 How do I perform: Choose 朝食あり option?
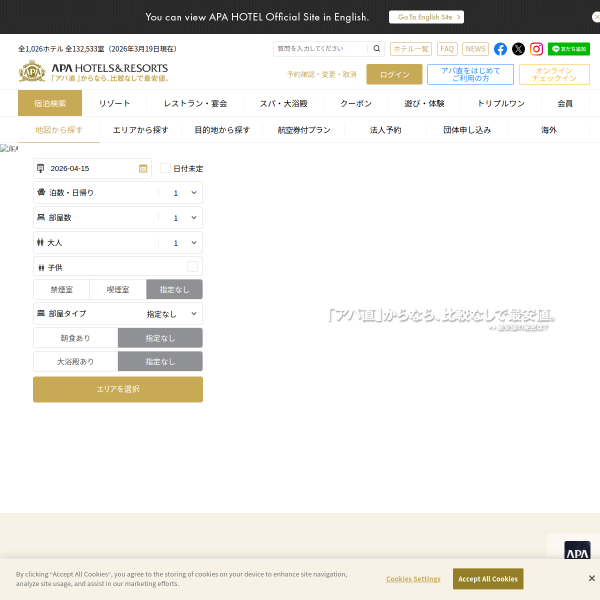pyautogui.click(x=76, y=338)
